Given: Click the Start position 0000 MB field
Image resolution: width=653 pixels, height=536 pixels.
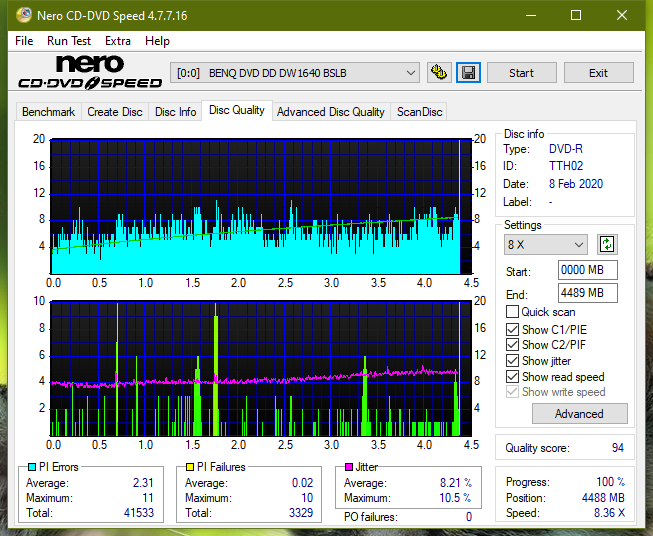Looking at the screenshot, I should pos(587,270).
